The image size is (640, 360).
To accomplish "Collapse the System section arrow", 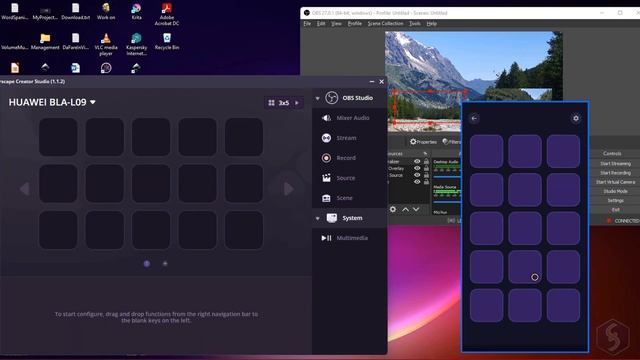I will coord(318,218).
